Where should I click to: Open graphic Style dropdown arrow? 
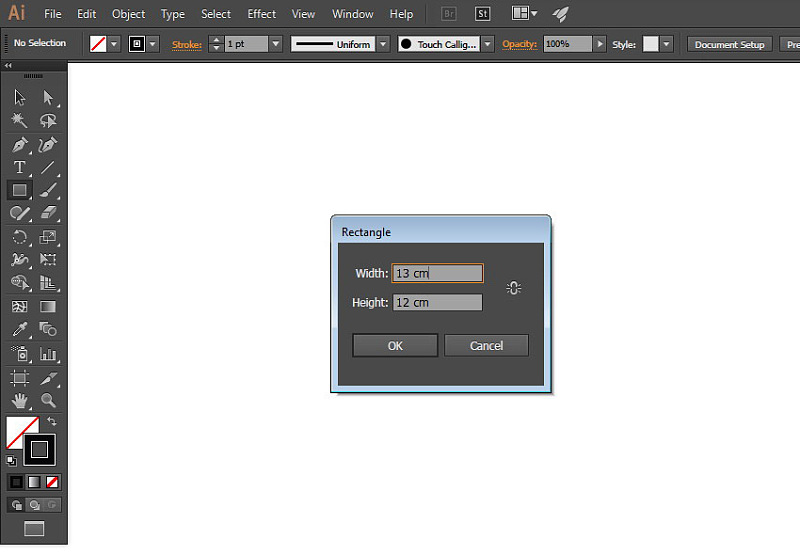click(666, 44)
